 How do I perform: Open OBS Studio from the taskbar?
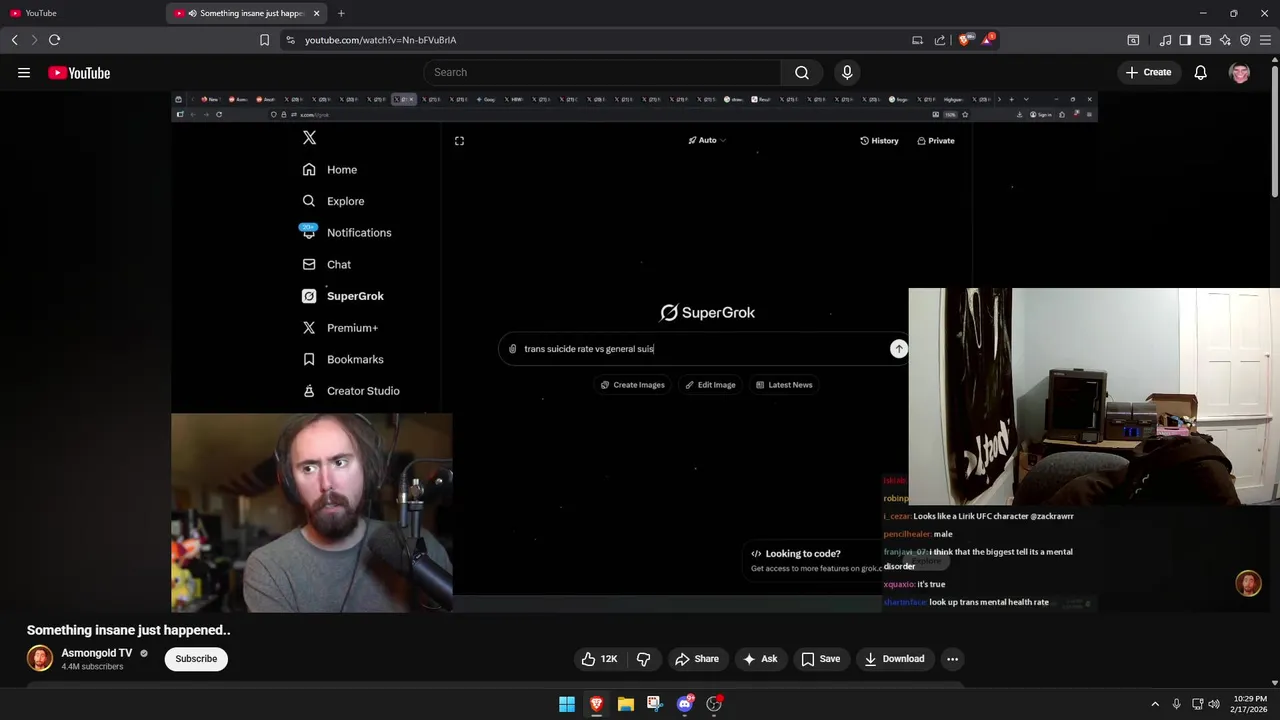(x=714, y=704)
